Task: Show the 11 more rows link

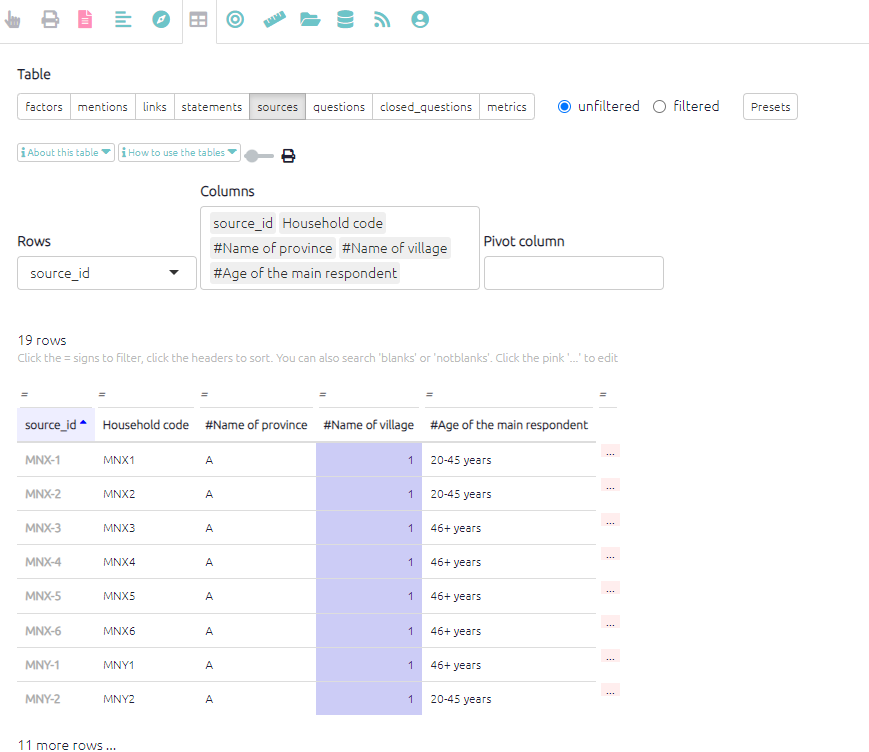Action: click(67, 745)
